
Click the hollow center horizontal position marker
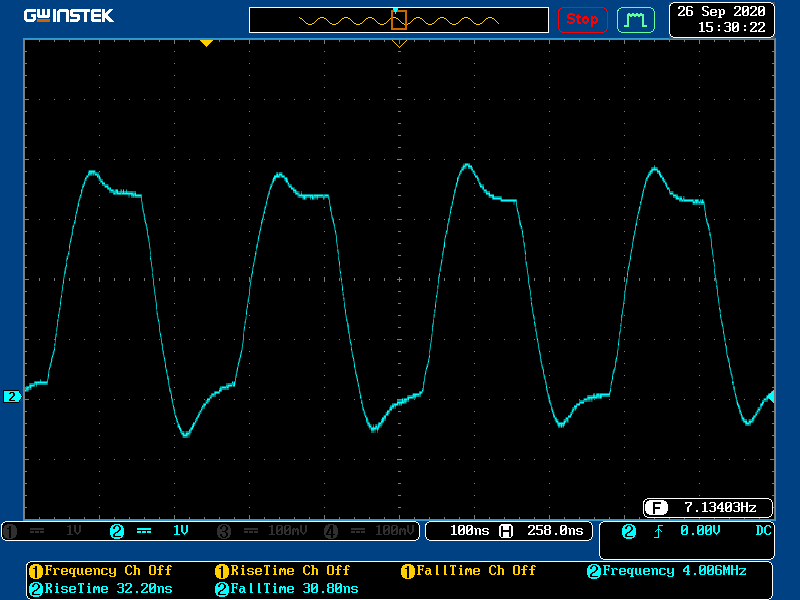399,43
